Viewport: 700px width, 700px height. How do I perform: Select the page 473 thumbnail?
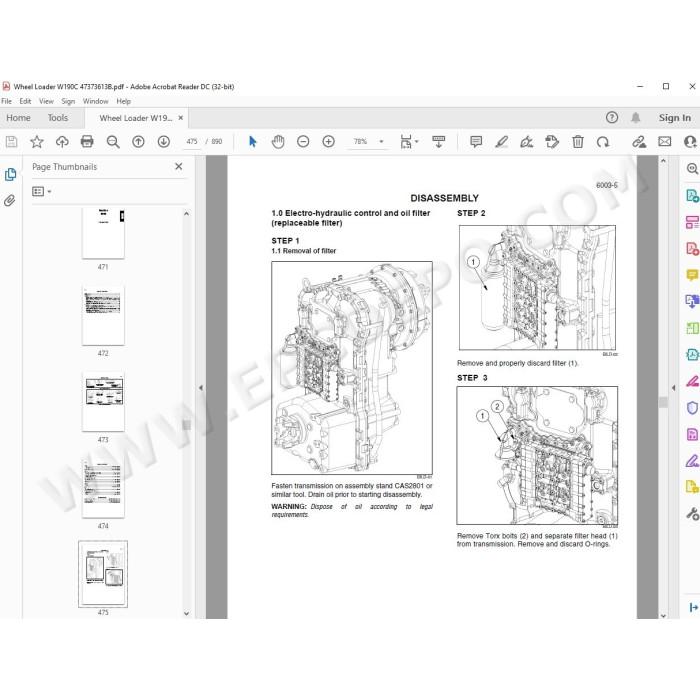pyautogui.click(x=103, y=402)
